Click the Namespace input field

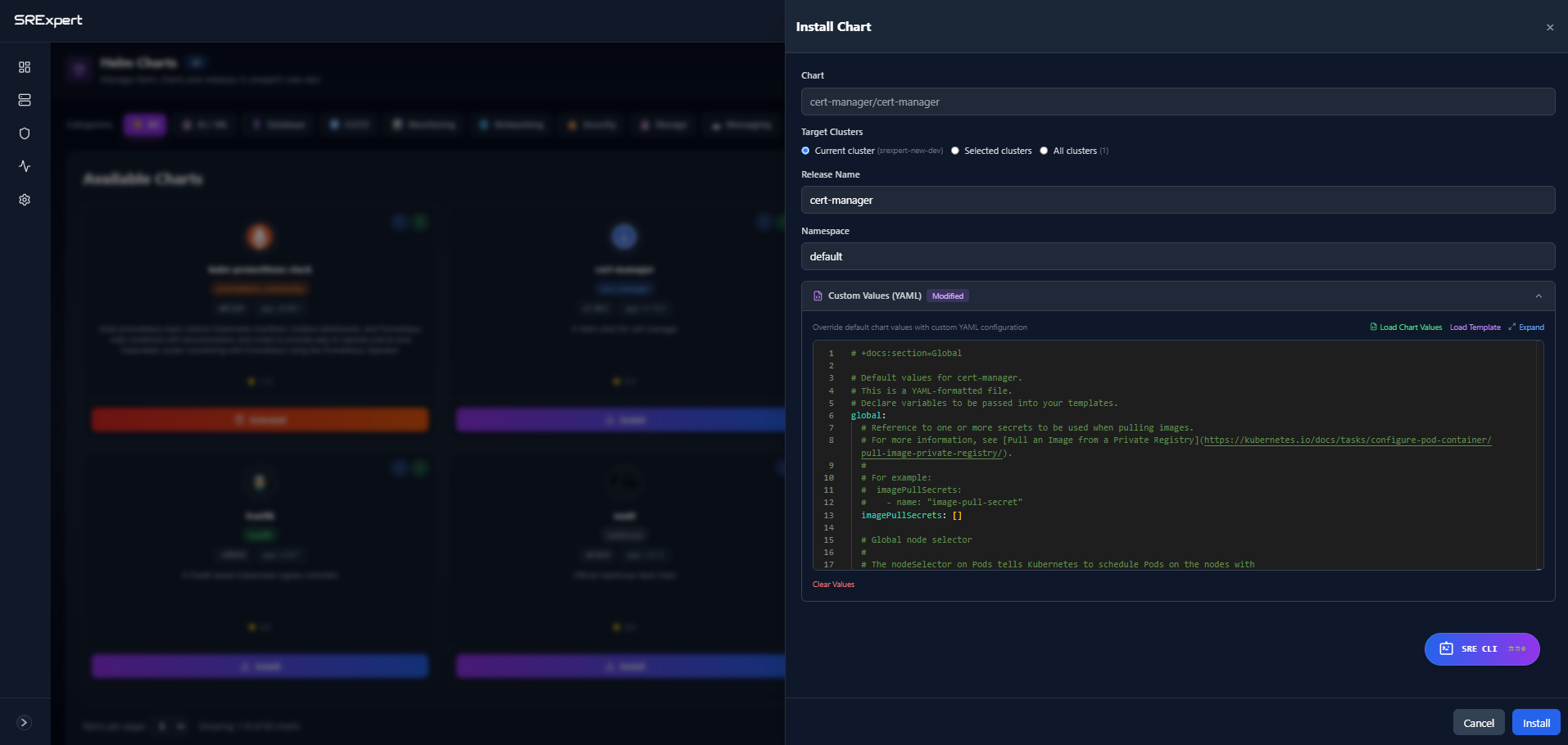1177,256
